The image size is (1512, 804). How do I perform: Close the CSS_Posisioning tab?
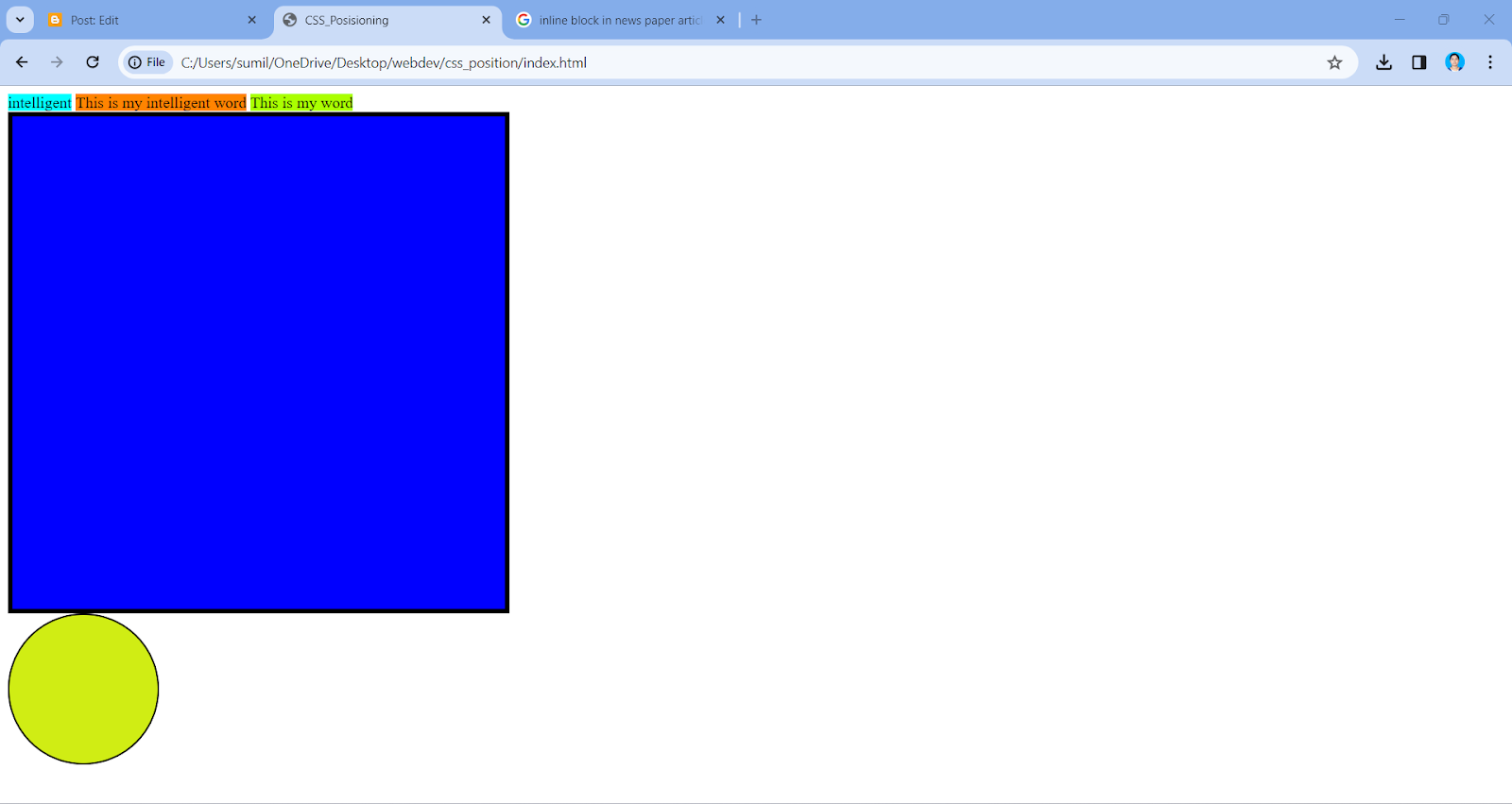coord(486,20)
